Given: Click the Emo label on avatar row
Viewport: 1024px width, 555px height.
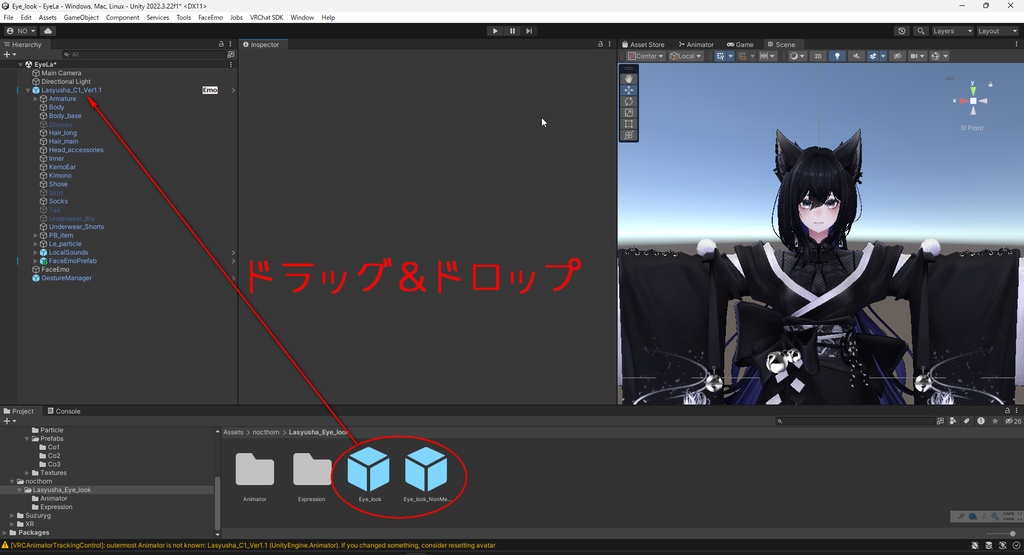Looking at the screenshot, I should pos(210,90).
